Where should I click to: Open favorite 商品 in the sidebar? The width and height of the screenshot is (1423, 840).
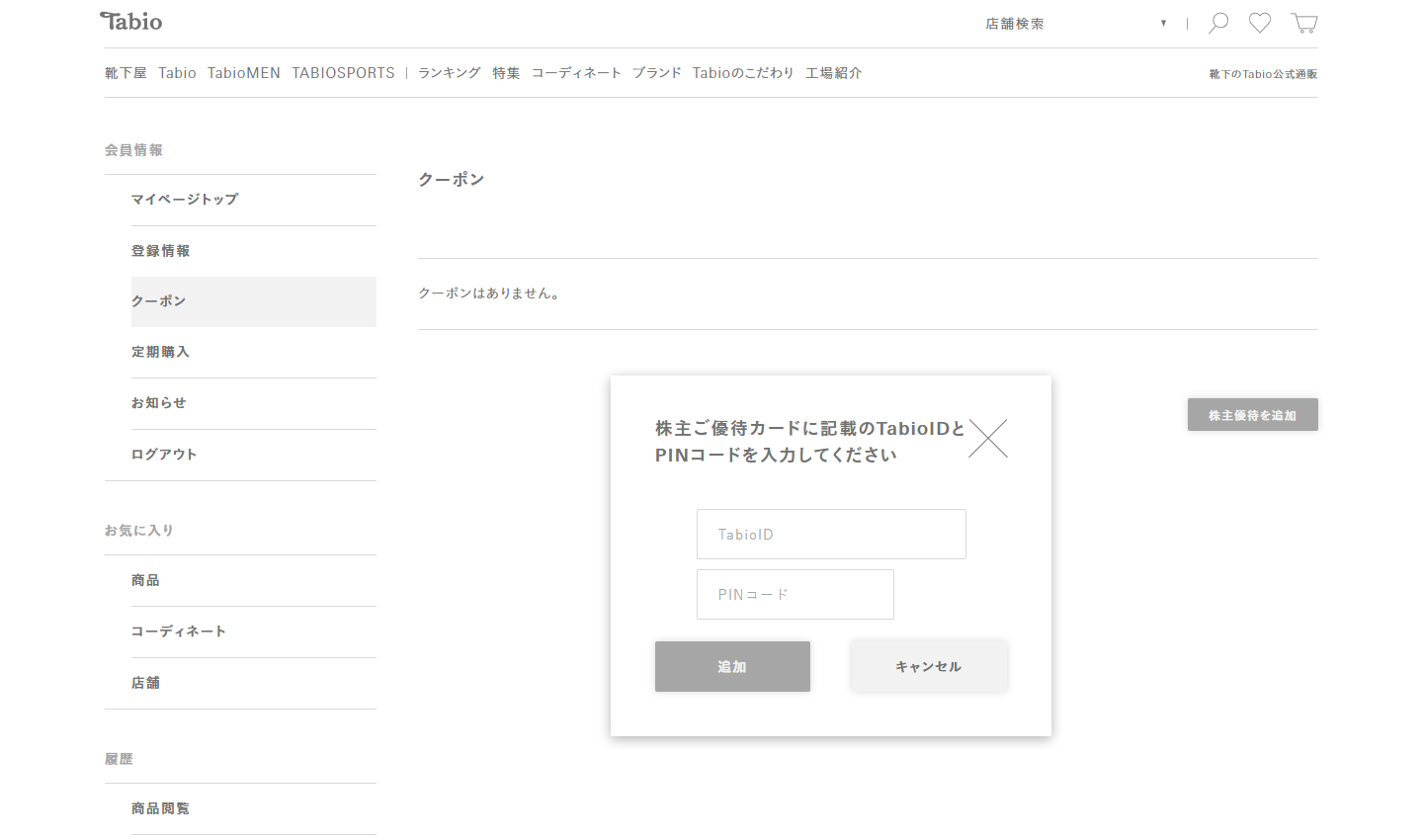254,580
